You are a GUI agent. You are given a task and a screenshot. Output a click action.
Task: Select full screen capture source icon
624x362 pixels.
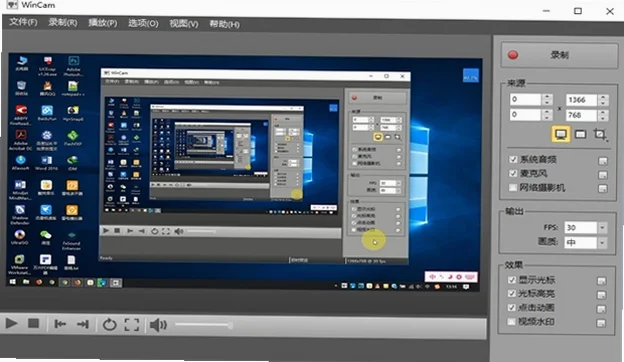560,134
